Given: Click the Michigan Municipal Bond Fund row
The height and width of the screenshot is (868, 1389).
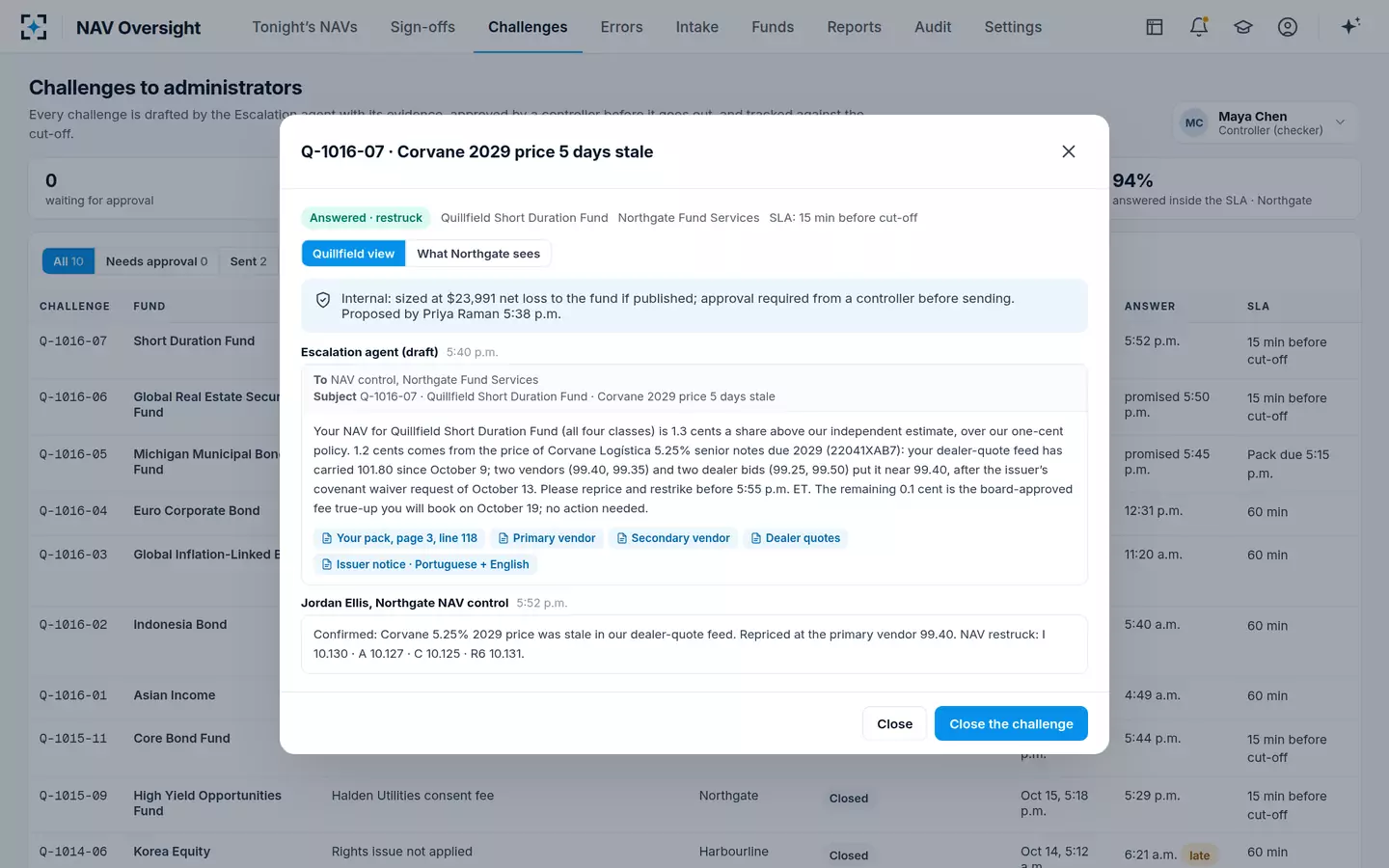Looking at the screenshot, I should click(x=694, y=462).
